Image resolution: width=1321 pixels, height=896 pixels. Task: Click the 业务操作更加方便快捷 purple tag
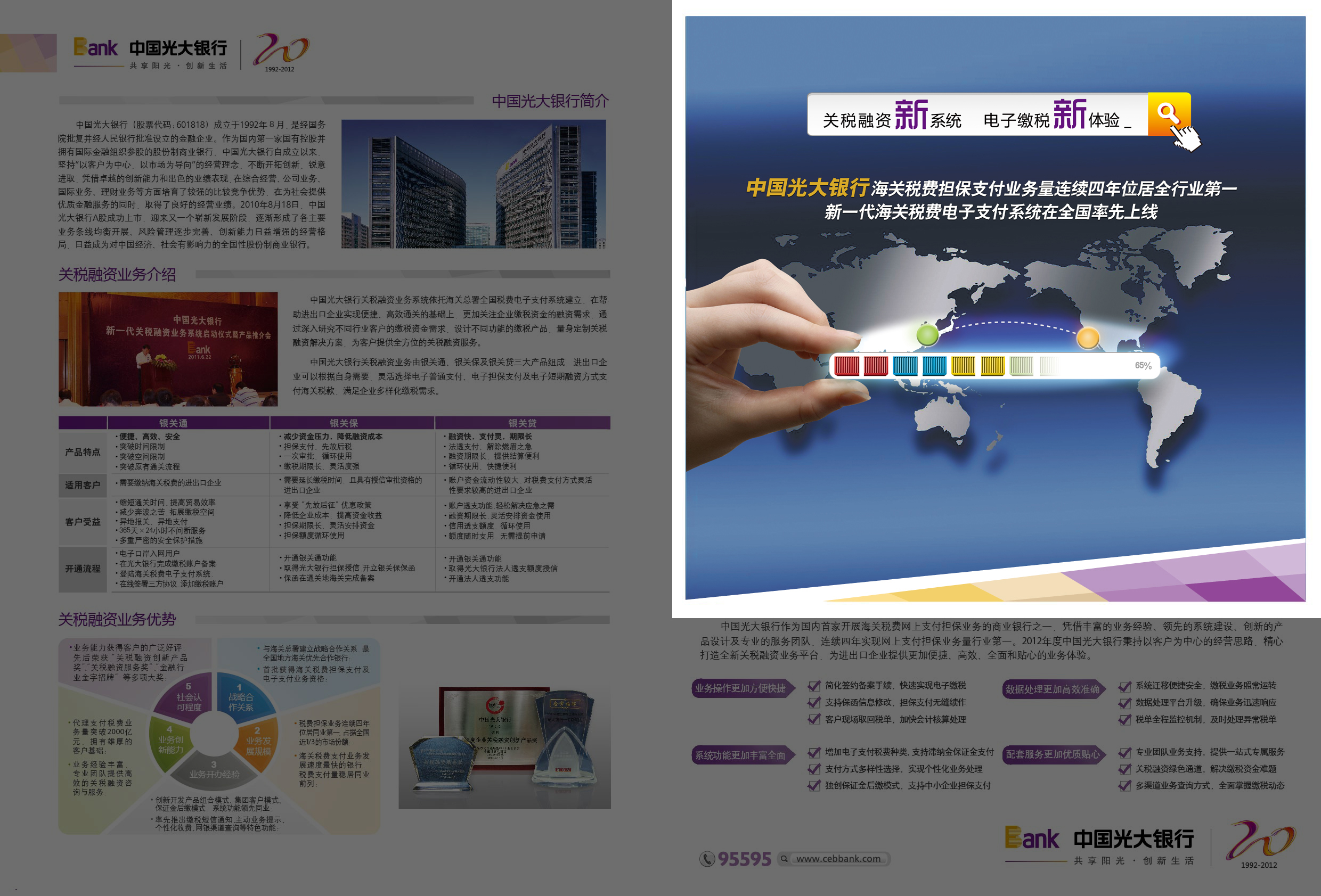coord(744,688)
